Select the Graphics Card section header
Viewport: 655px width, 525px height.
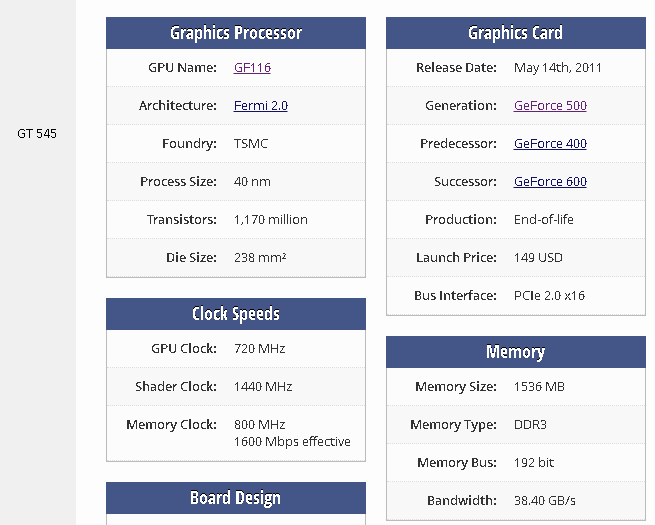pyautogui.click(x=516, y=33)
